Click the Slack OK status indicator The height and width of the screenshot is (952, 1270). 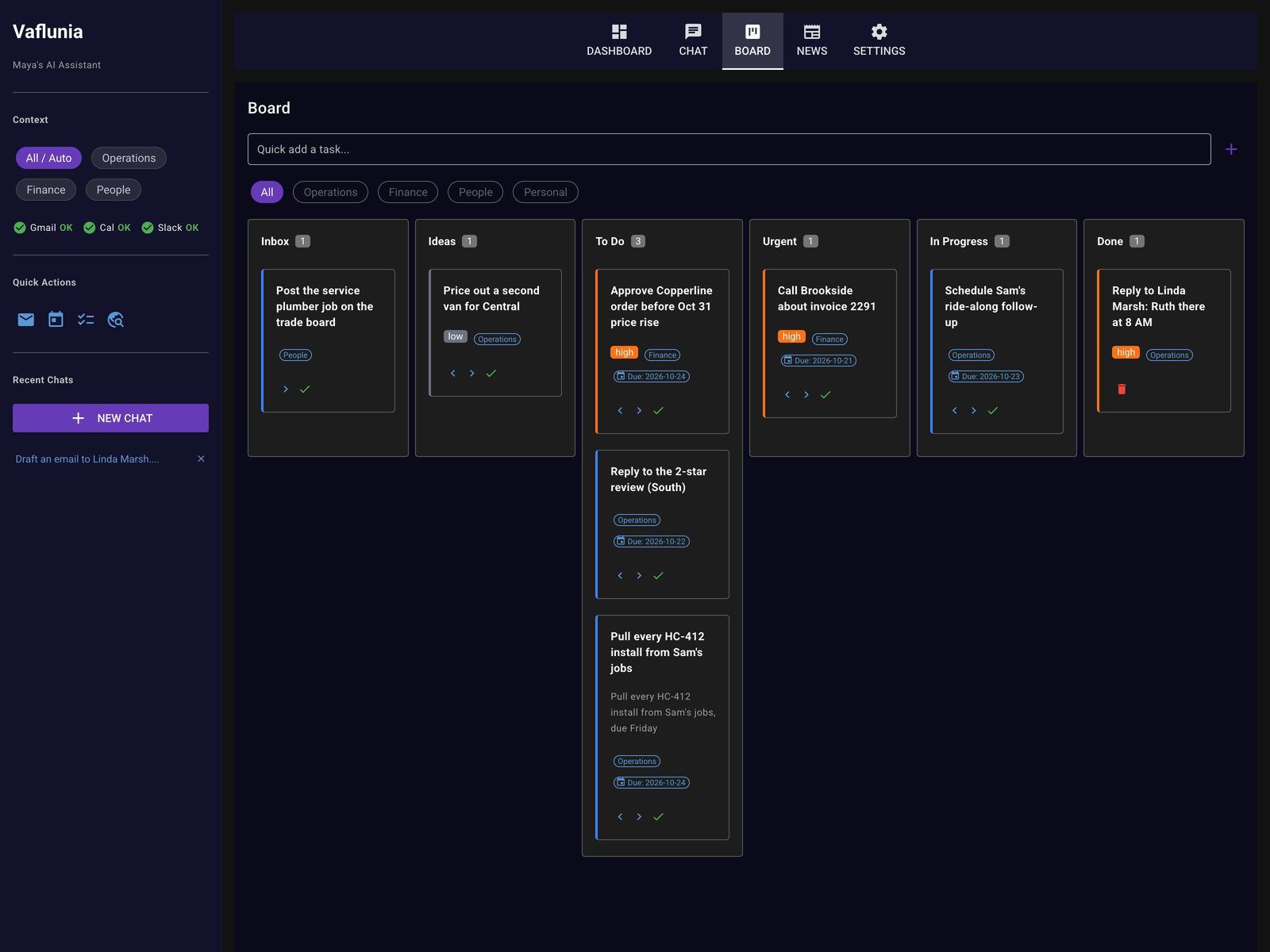point(170,228)
